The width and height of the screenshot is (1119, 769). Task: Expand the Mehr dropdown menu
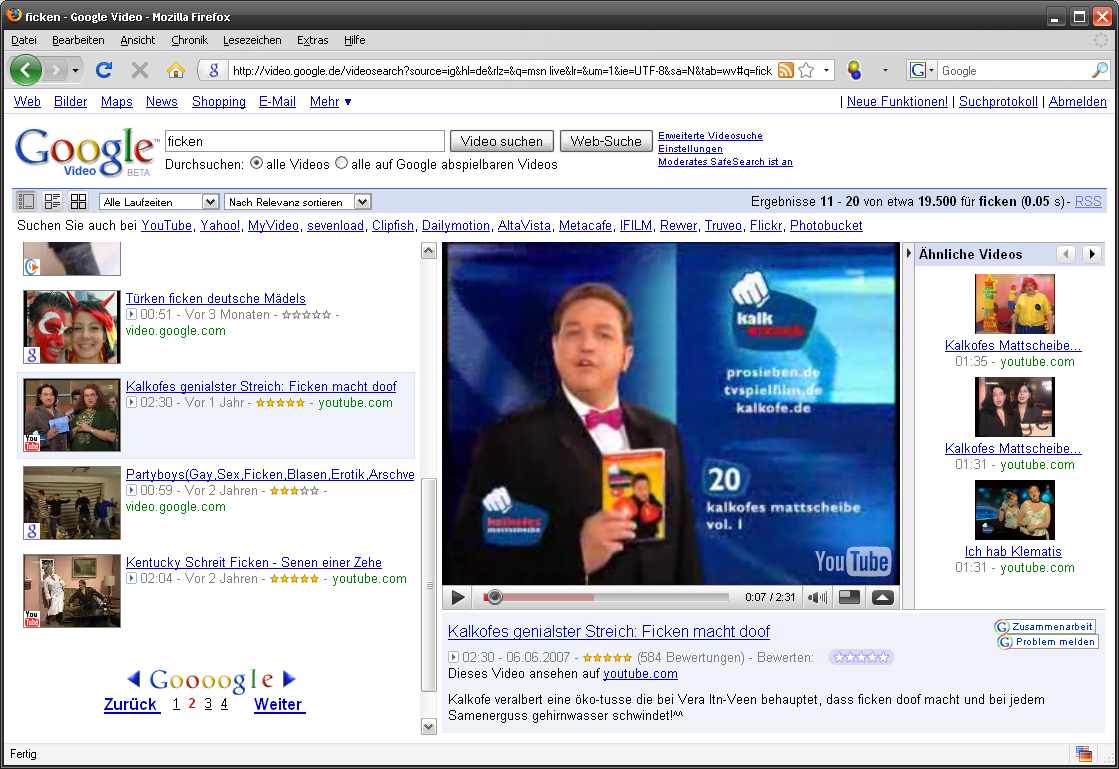330,102
